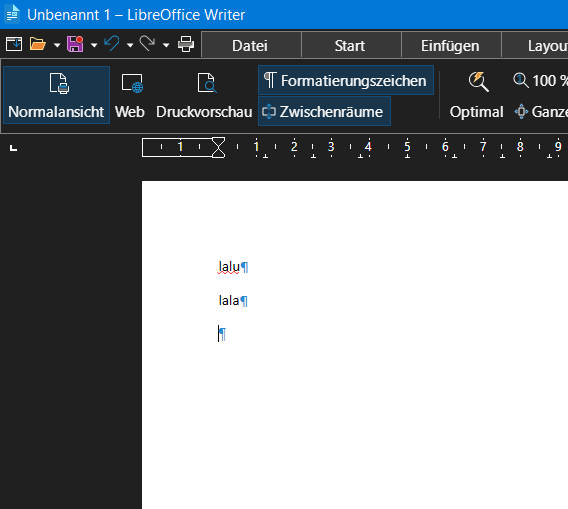568x509 pixels.
Task: Open Druckvorschau print preview
Action: click(x=204, y=95)
